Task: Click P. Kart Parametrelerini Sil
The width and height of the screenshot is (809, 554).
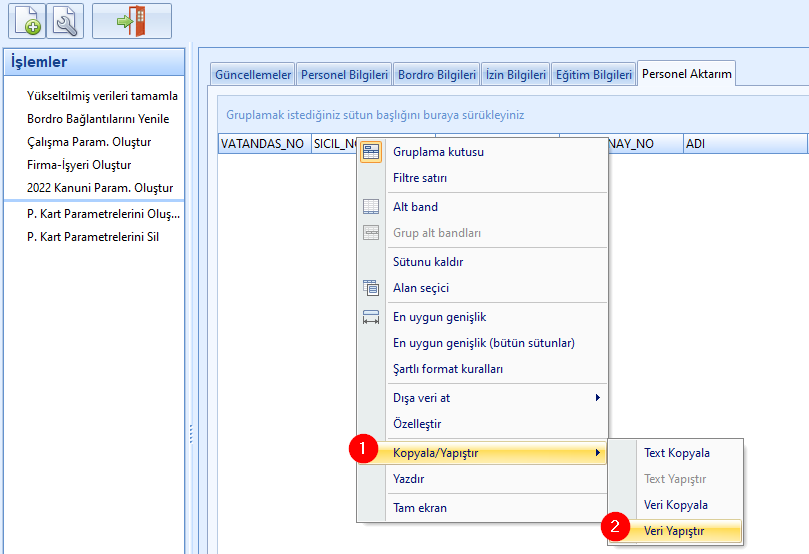Action: (93, 237)
